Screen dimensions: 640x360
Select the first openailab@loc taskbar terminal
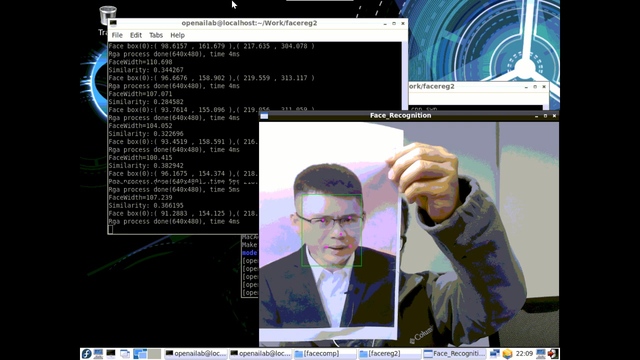click(196, 353)
